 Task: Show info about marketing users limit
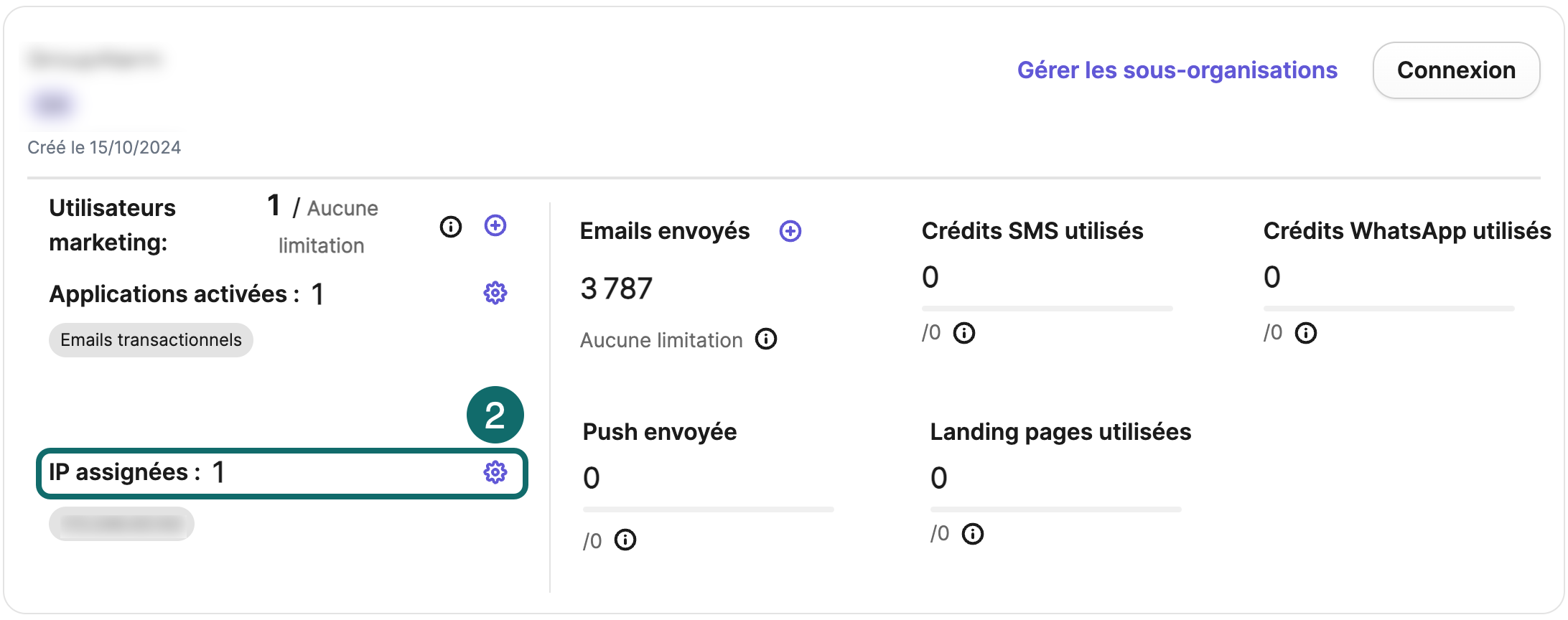451,227
